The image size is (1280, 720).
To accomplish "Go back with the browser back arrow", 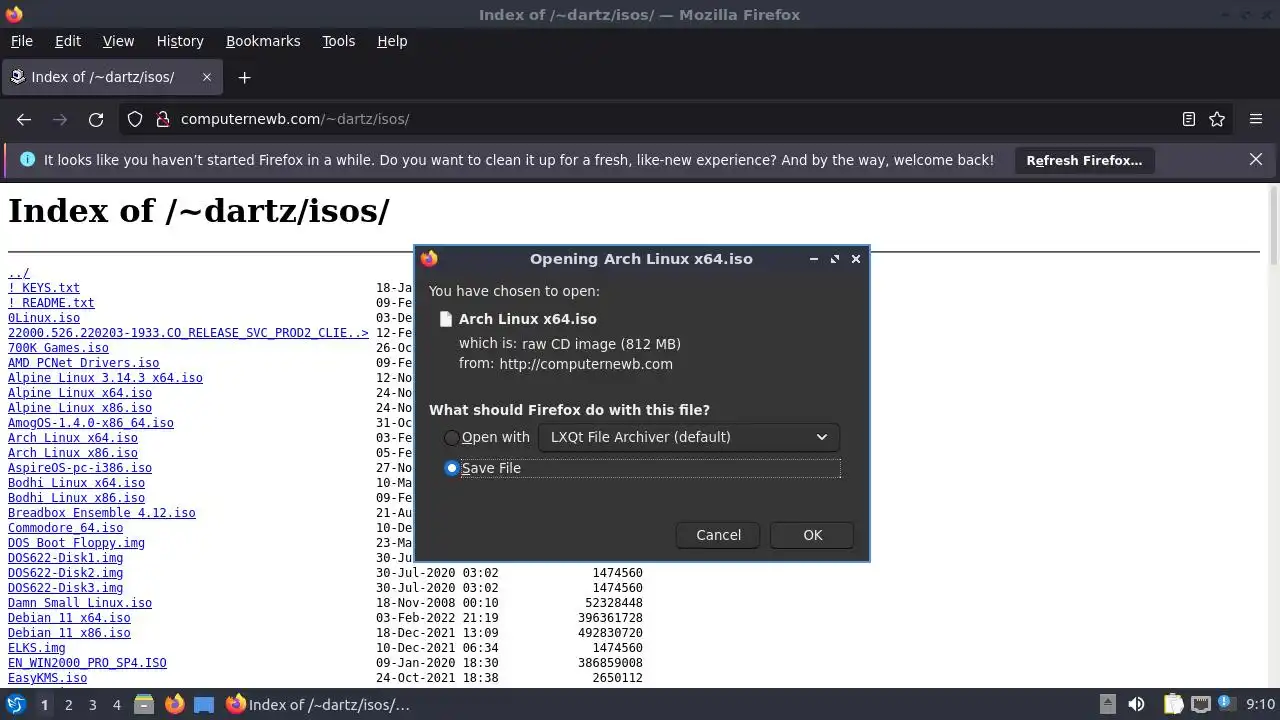I will pos(24,119).
